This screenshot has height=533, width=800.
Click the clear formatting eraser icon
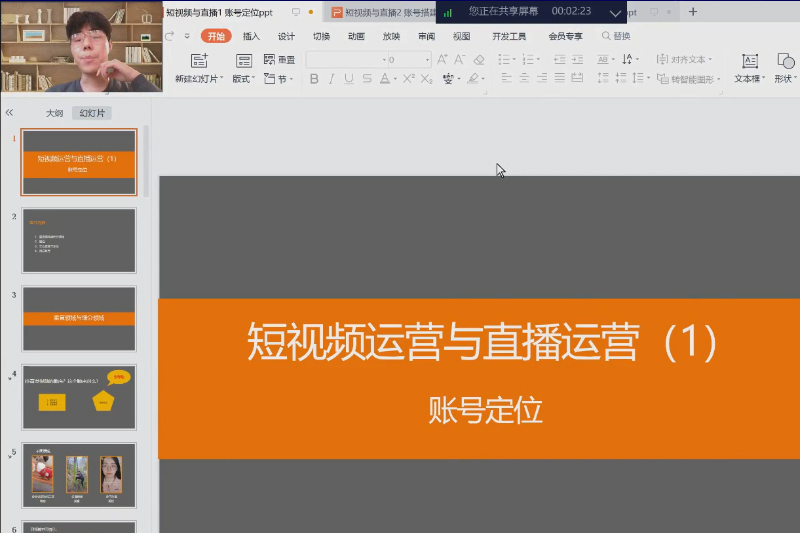tap(478, 60)
